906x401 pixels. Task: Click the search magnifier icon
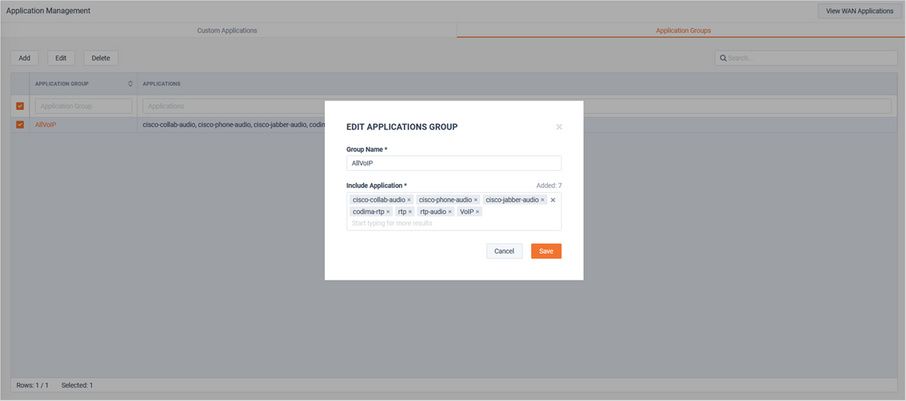(723, 58)
